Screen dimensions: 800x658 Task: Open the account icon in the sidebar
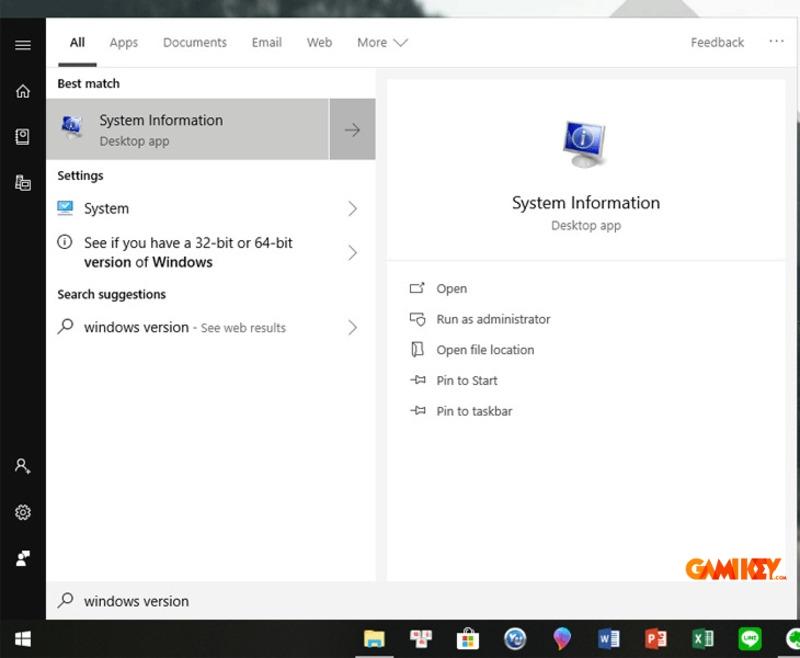(22, 466)
